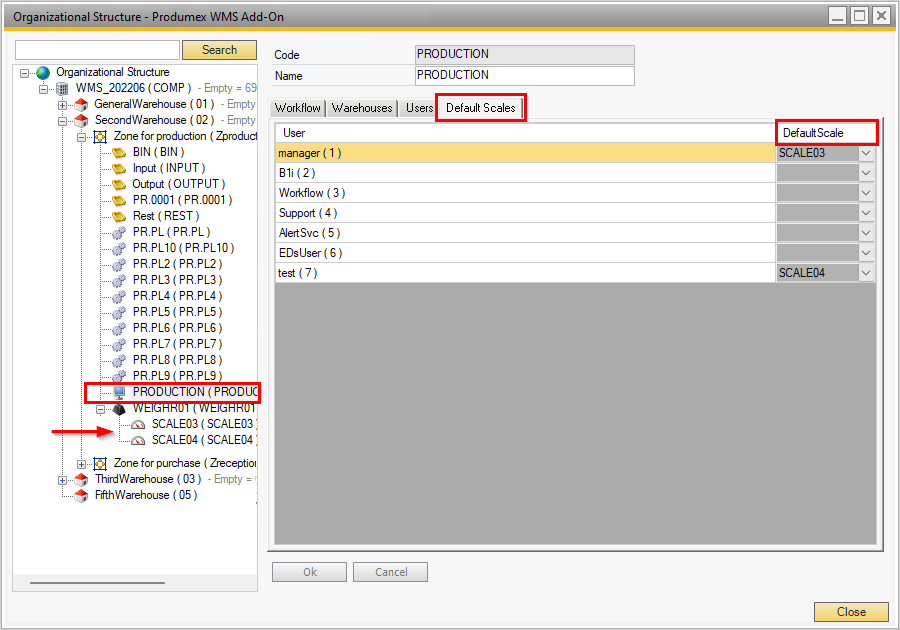This screenshot has width=900, height=630.
Task: Collapse the SecondWarehouse tree node
Action: pyautogui.click(x=63, y=120)
